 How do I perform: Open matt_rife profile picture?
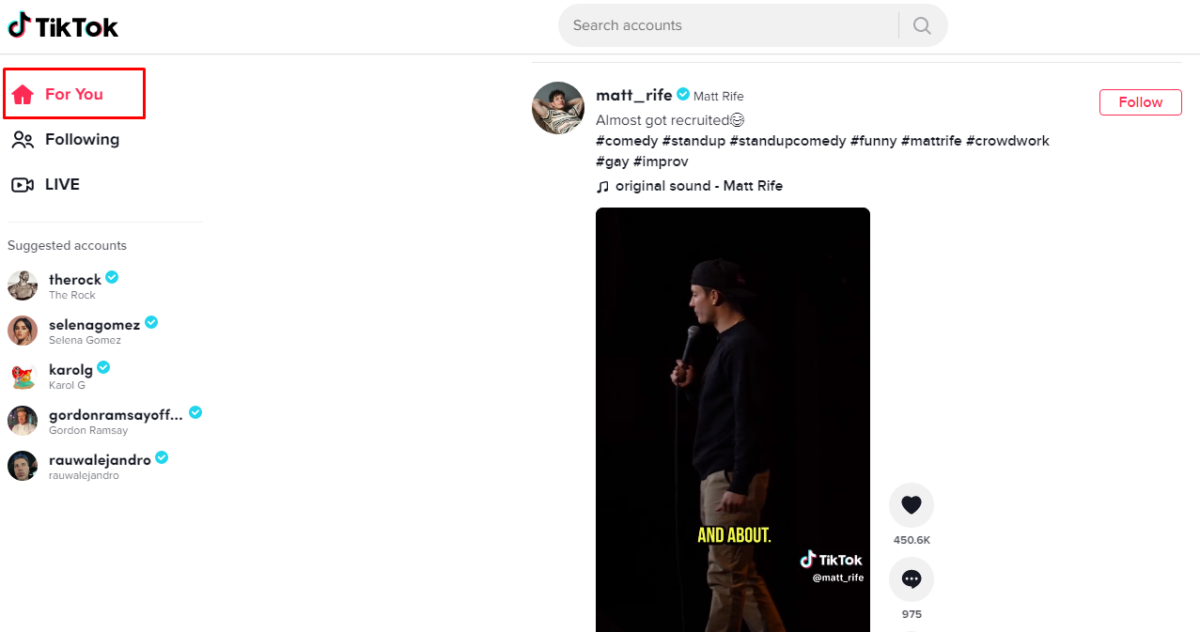point(558,108)
